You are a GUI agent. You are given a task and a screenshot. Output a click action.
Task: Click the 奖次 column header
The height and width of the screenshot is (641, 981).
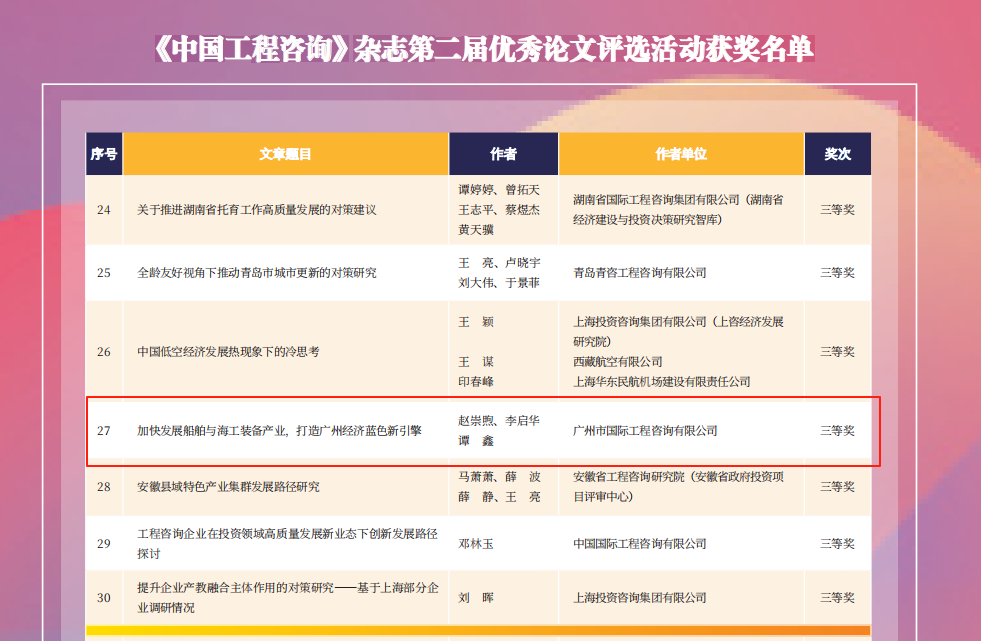coord(837,154)
